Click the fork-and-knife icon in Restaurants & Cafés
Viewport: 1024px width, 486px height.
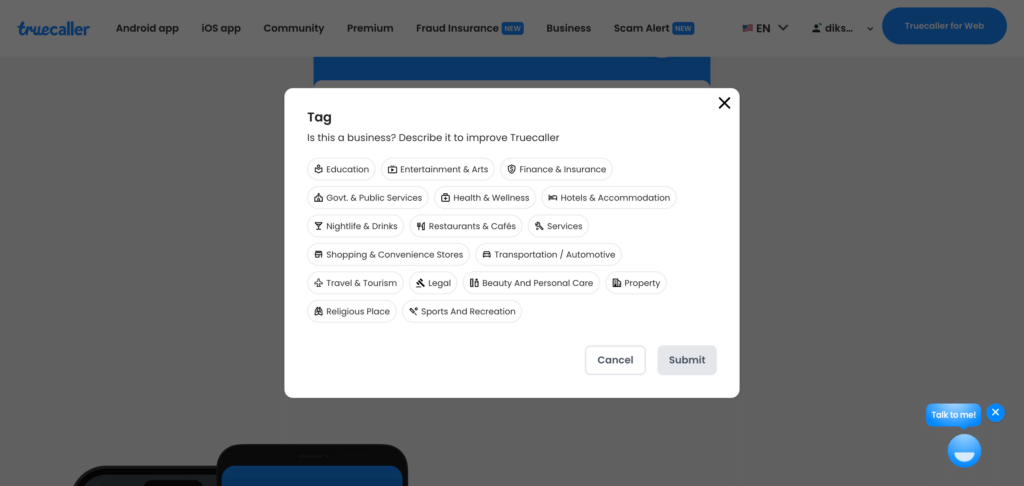(x=421, y=226)
